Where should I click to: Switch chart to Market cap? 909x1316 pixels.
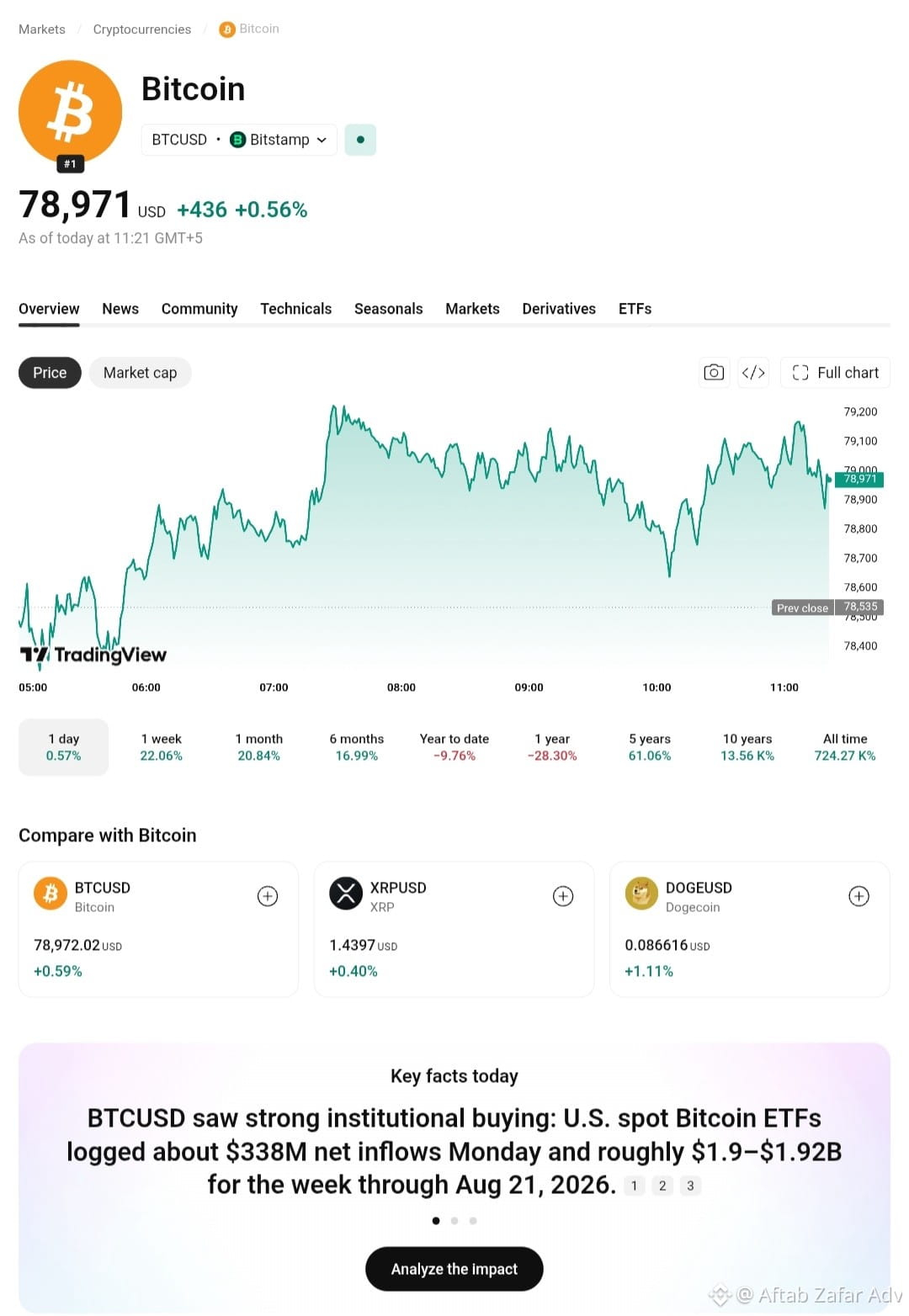pos(140,373)
